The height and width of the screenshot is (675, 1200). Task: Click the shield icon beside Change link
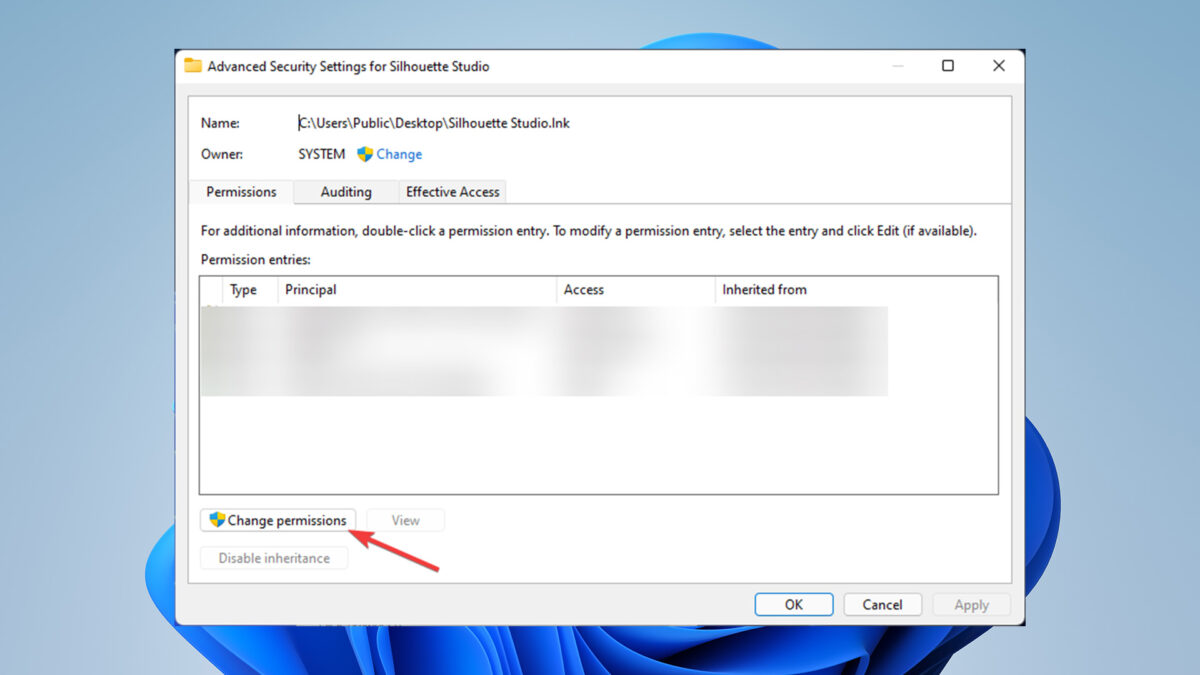point(365,154)
